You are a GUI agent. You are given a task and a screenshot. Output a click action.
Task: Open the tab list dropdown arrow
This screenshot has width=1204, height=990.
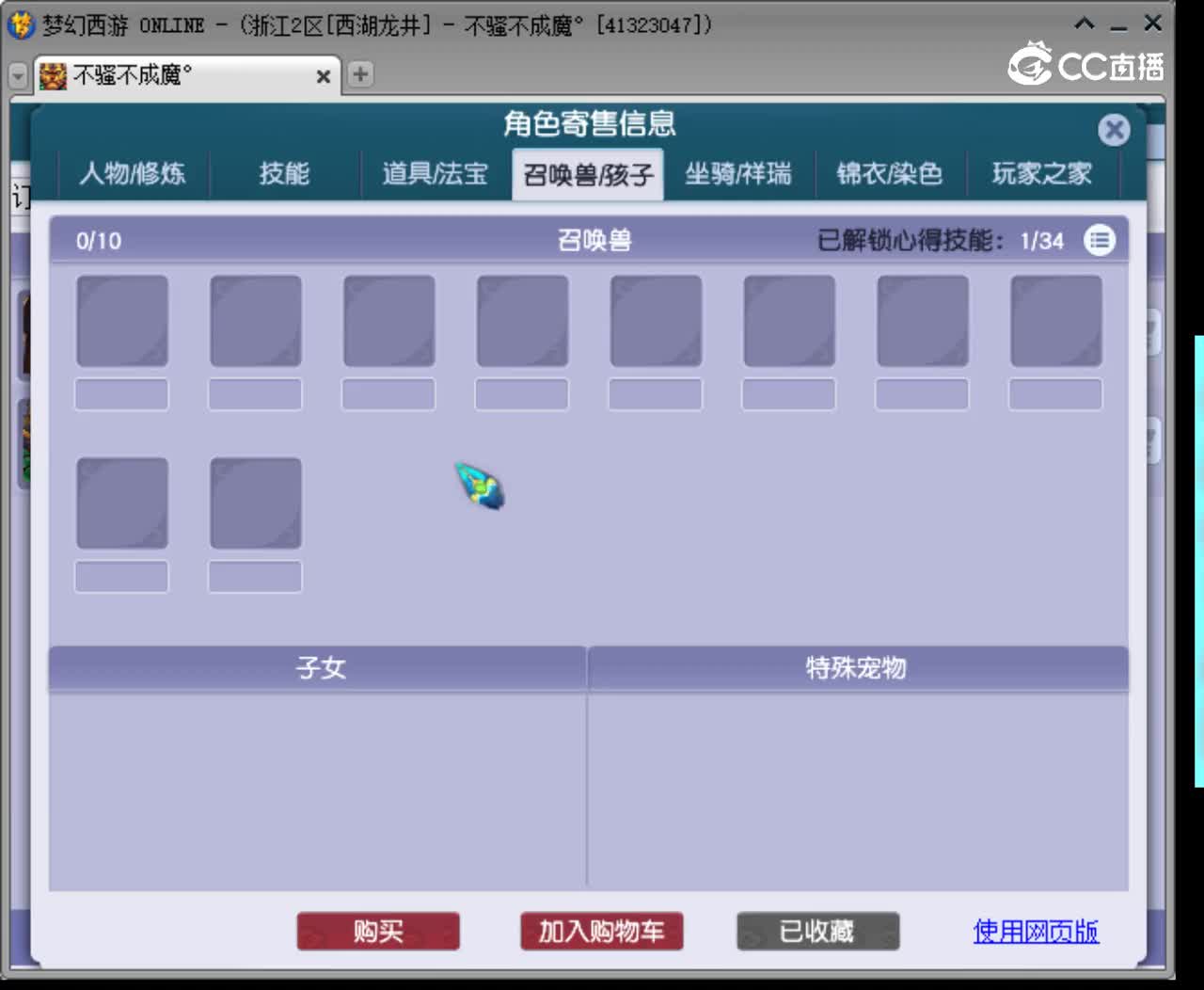click(x=18, y=76)
